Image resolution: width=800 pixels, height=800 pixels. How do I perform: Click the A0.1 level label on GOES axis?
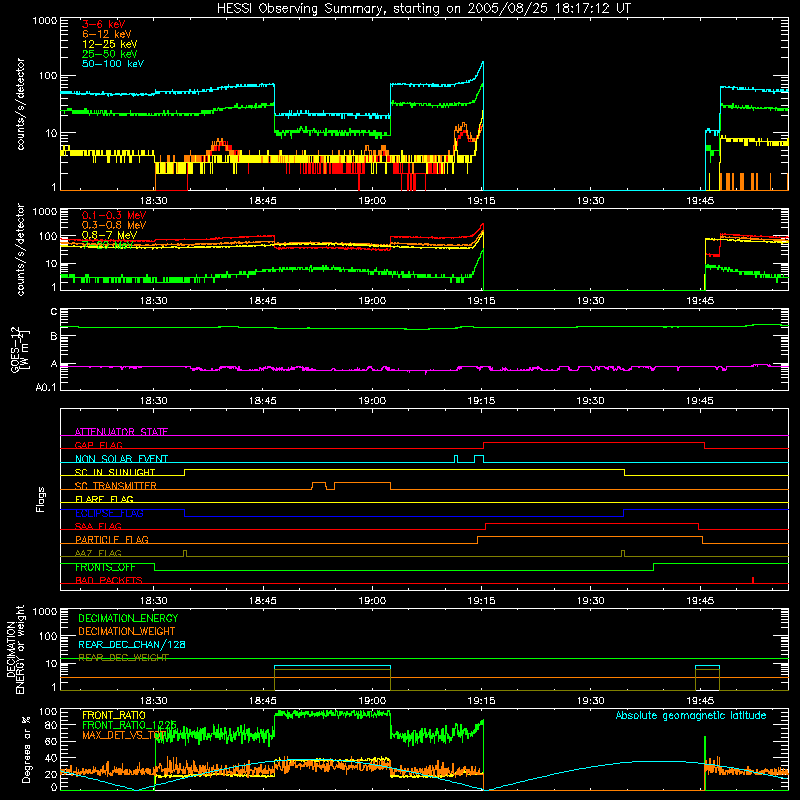(46, 387)
